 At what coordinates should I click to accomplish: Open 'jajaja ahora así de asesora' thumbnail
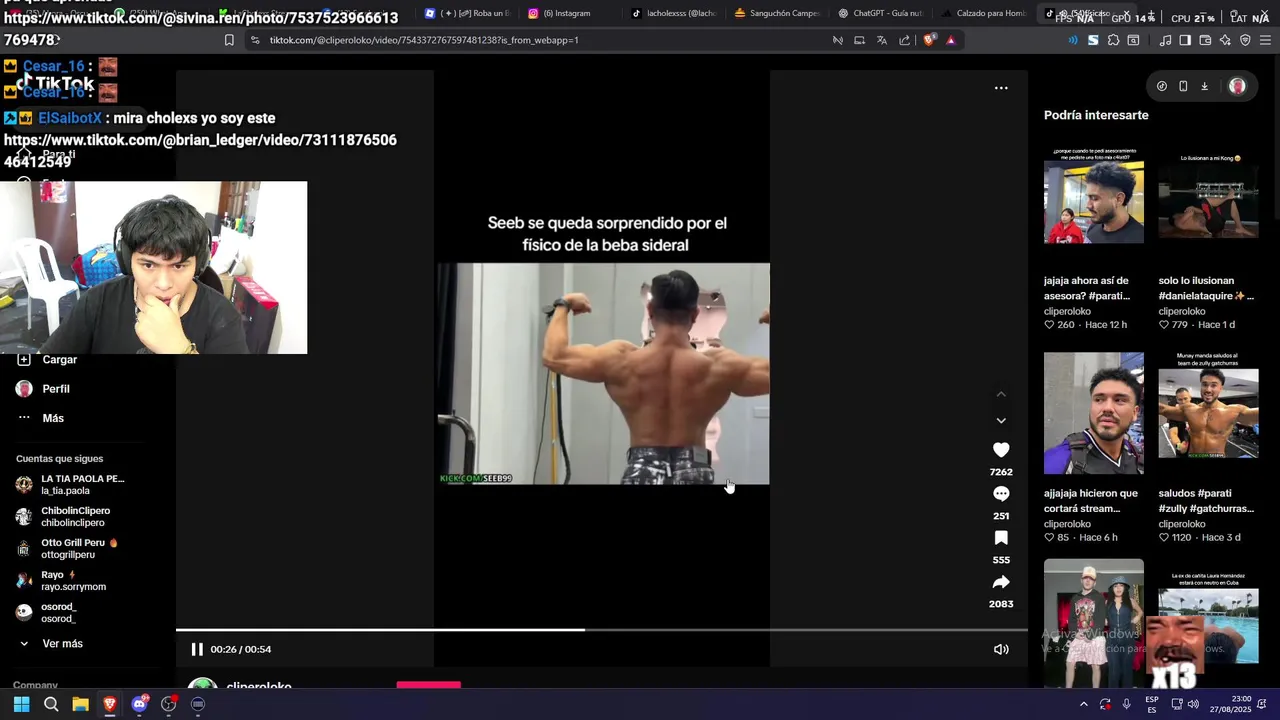[x=1094, y=198]
